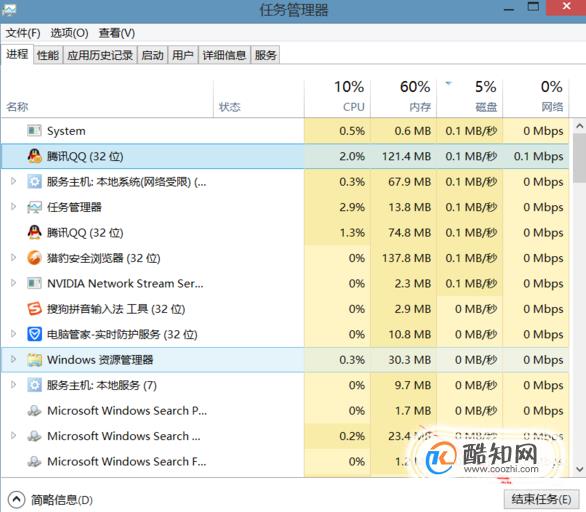Image resolution: width=586 pixels, height=512 pixels.
Task: Click the Windows 资源管理器 folder icon
Action: pyautogui.click(x=34, y=360)
